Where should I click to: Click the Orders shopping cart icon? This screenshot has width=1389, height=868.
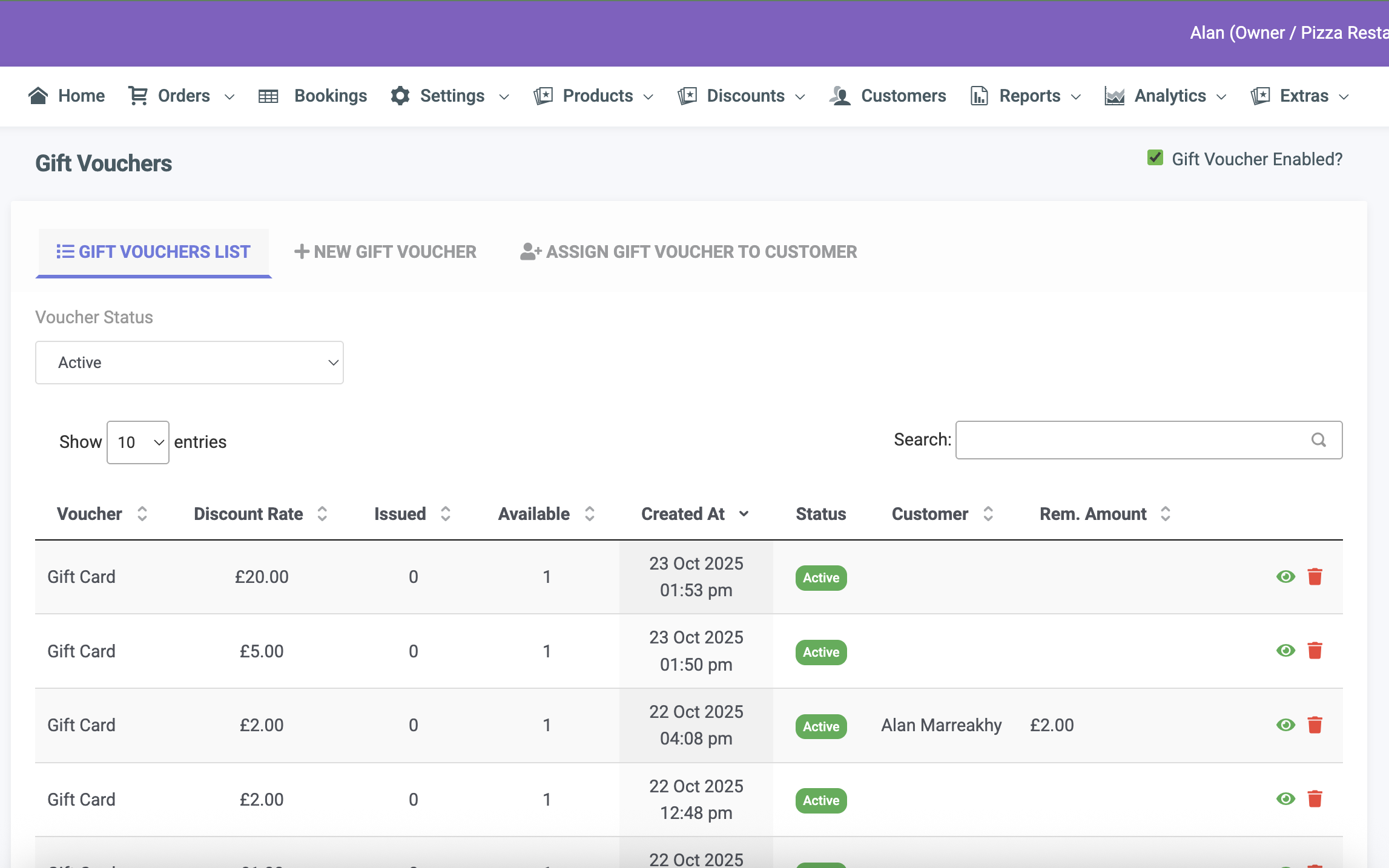138,96
